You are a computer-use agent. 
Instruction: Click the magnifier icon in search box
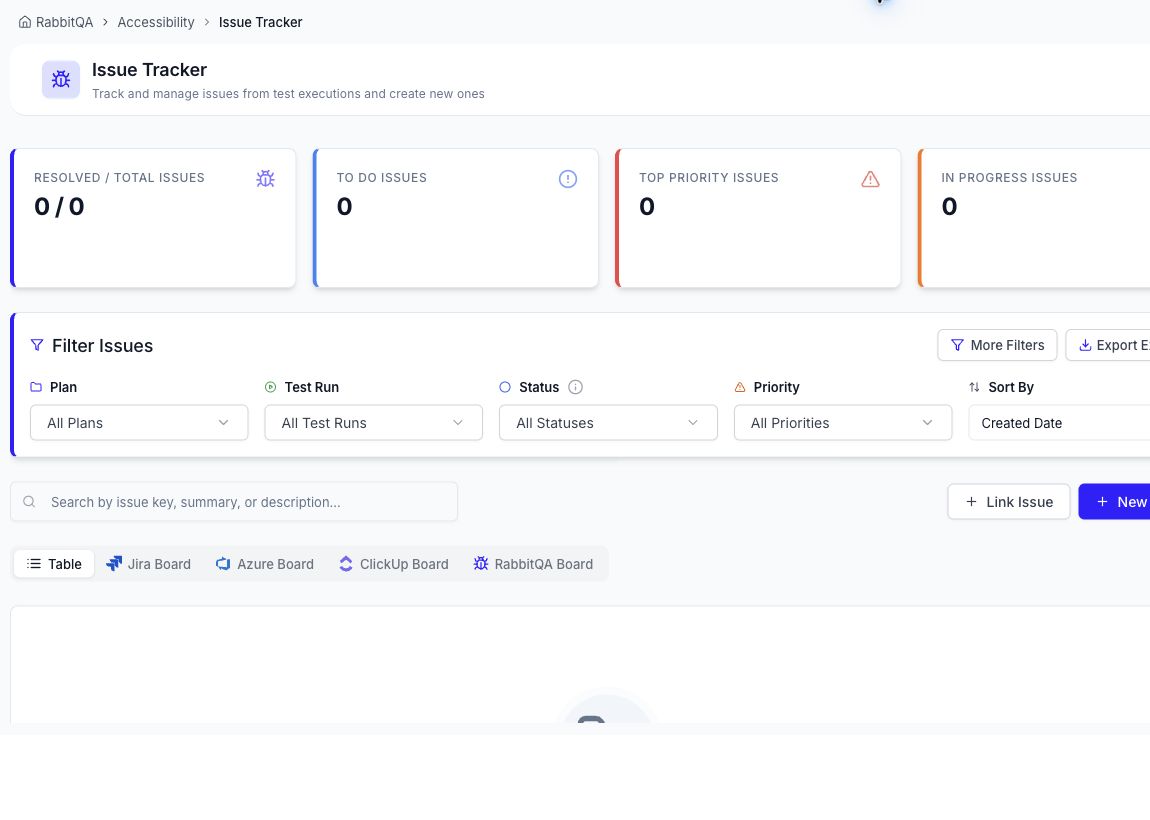(x=29, y=502)
